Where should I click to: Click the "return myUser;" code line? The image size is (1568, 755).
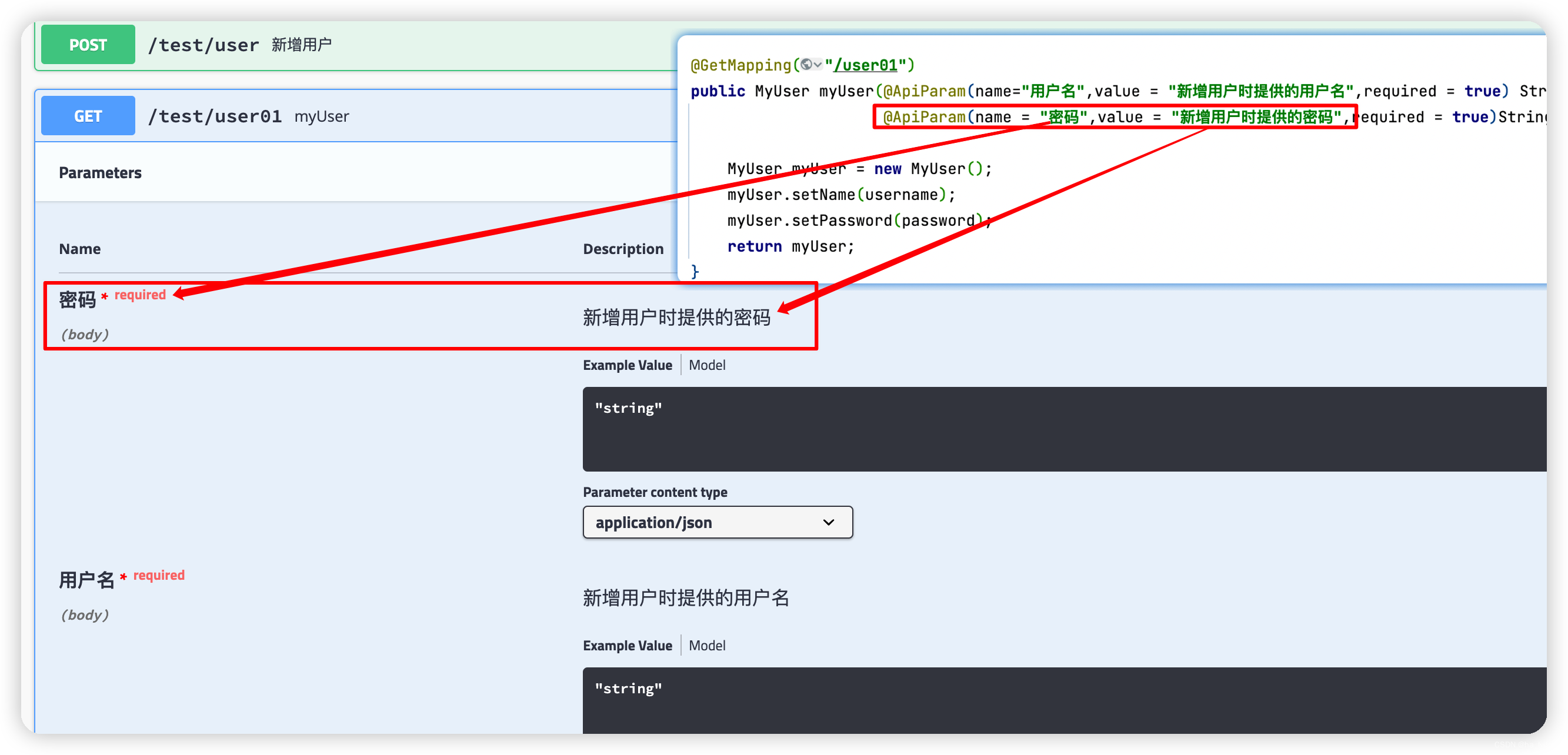790,246
